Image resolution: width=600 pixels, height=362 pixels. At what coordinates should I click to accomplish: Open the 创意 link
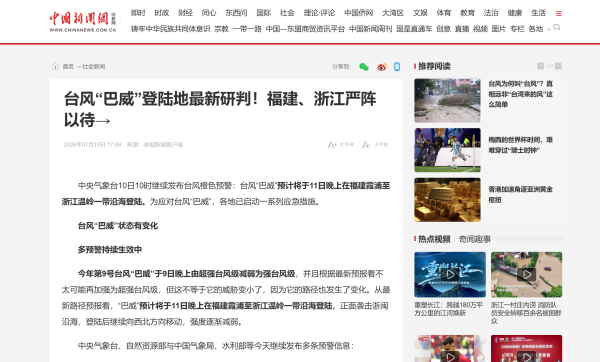tap(443, 29)
